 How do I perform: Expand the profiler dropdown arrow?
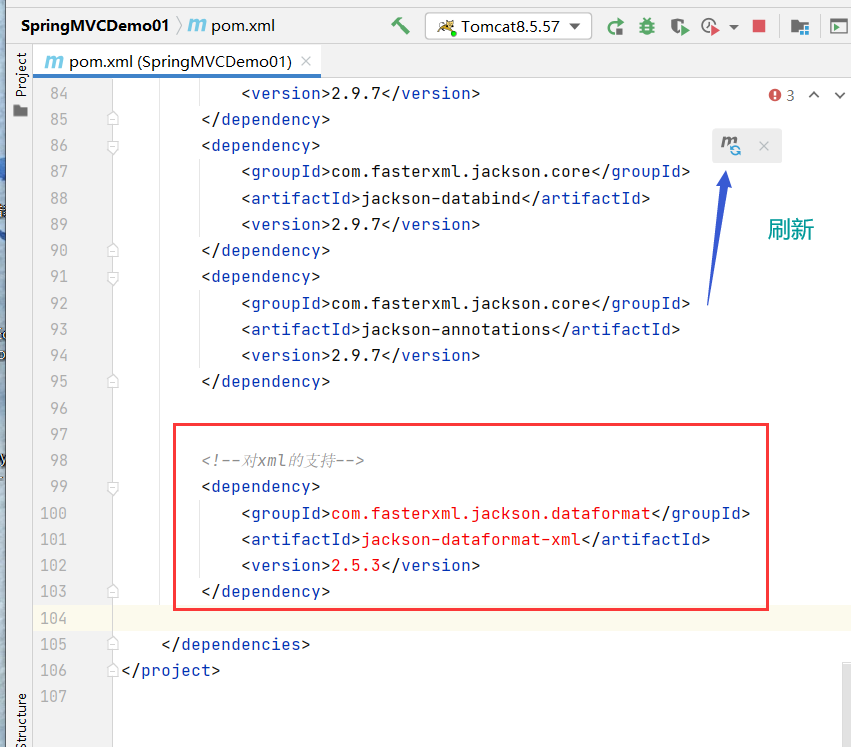click(x=734, y=27)
